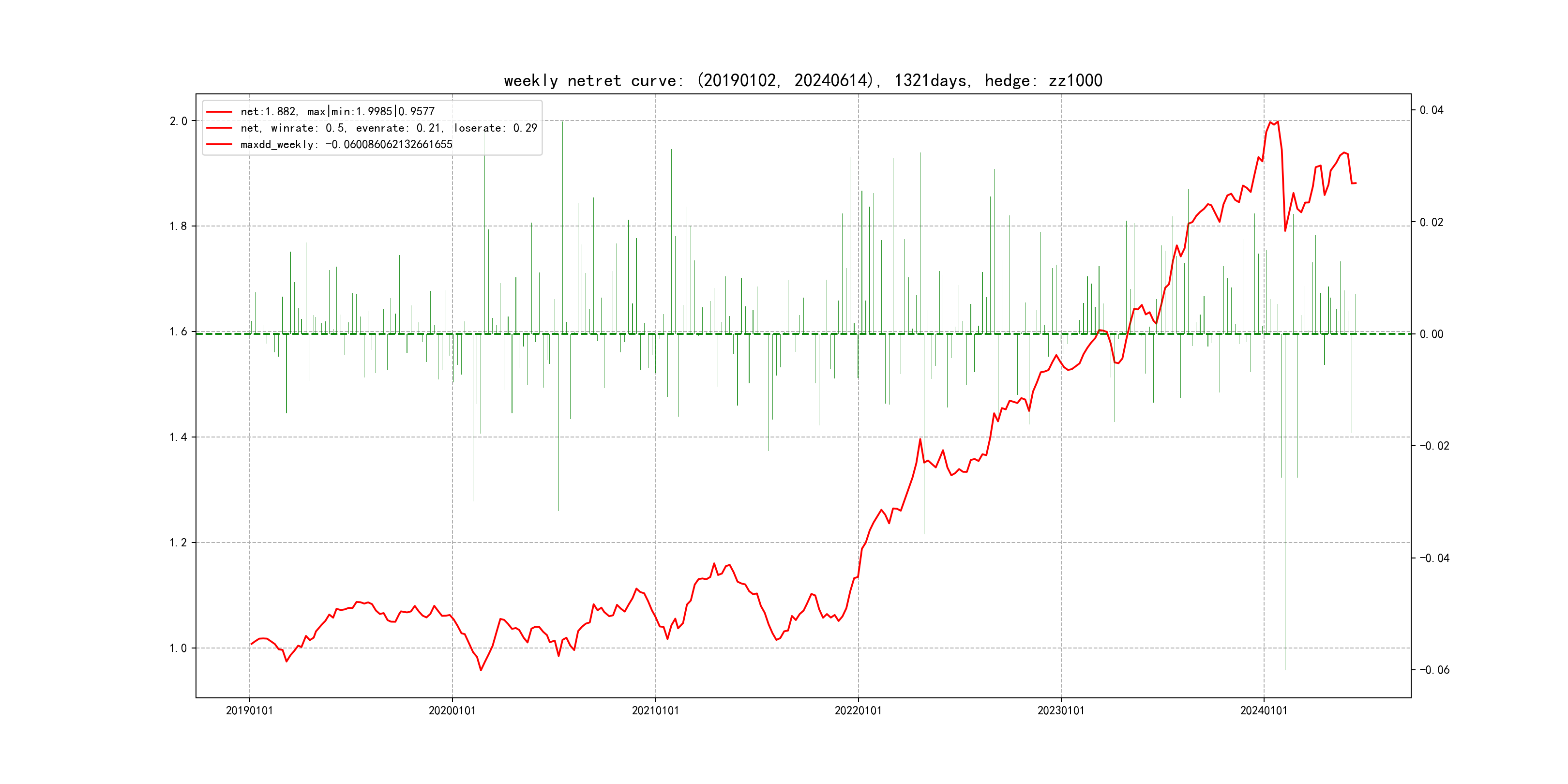Click the red curve's highest peak
This screenshot has width=1568, height=784.
click(1277, 122)
